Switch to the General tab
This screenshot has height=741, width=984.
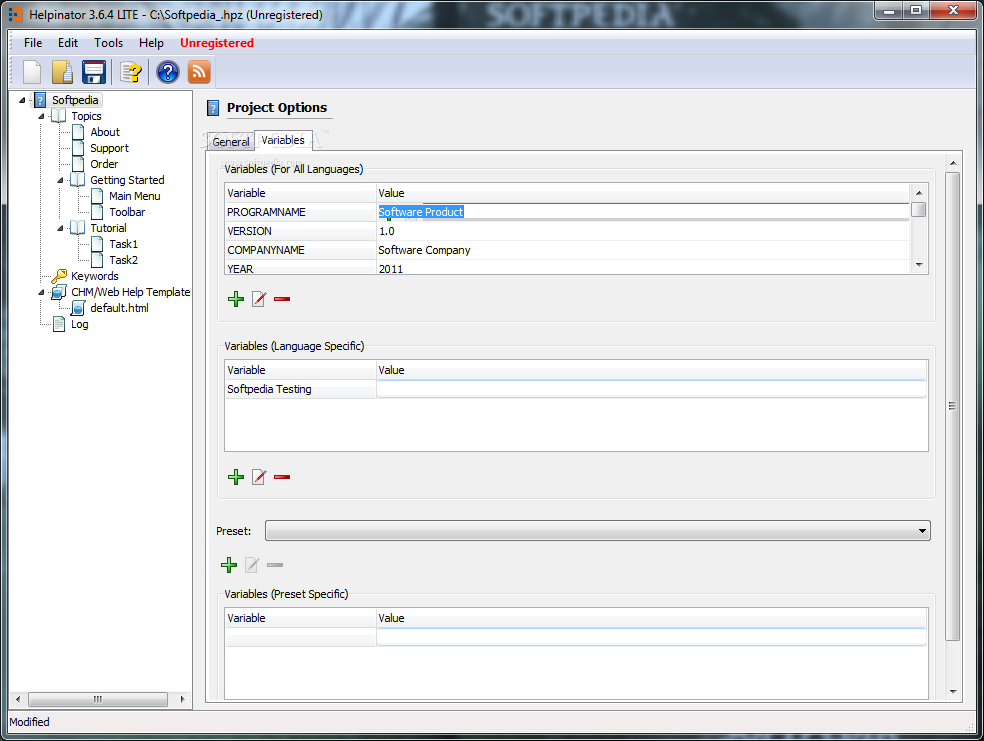pyautogui.click(x=231, y=142)
